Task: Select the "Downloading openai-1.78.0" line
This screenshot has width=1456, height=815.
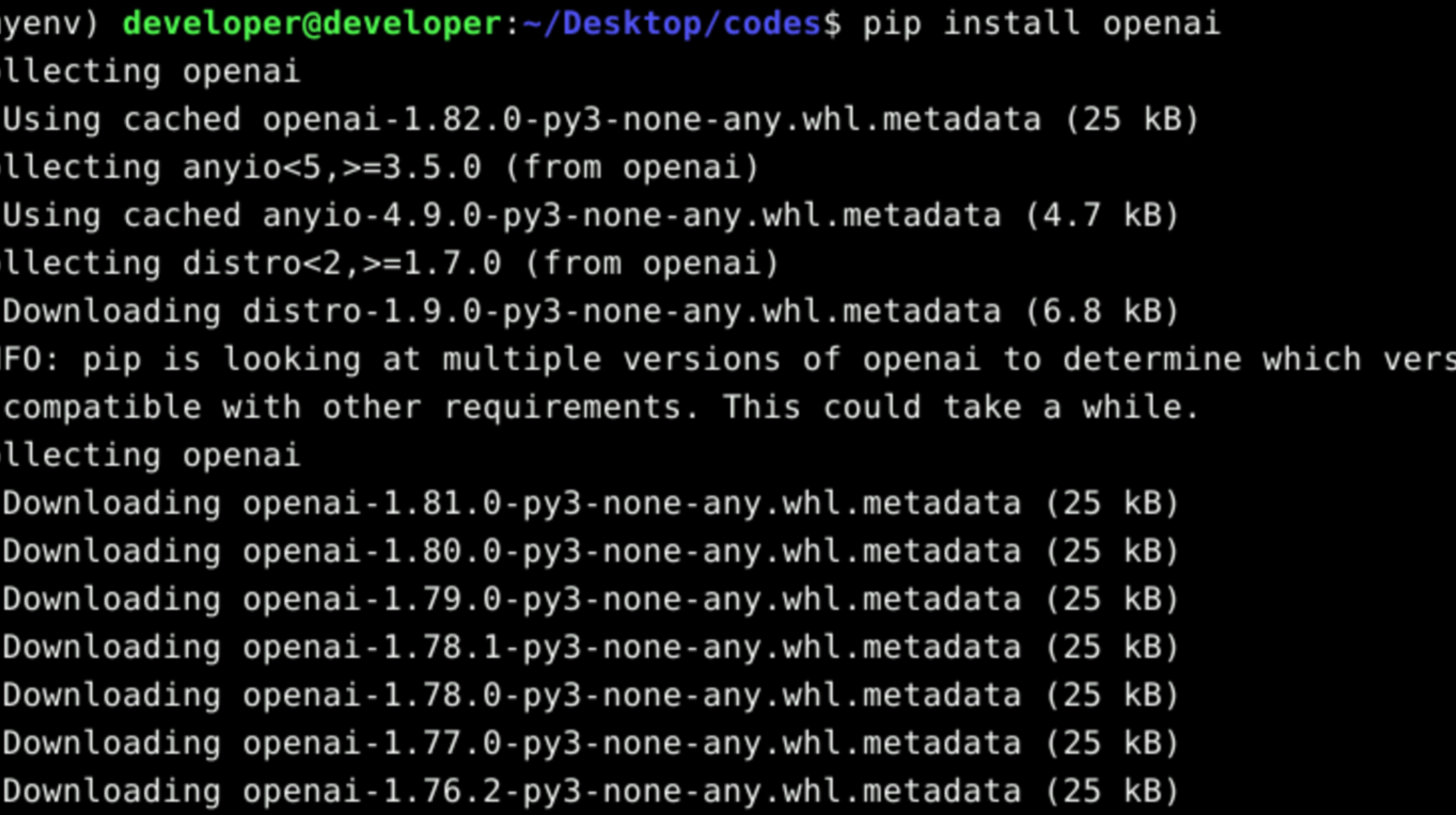Action: coord(590,695)
